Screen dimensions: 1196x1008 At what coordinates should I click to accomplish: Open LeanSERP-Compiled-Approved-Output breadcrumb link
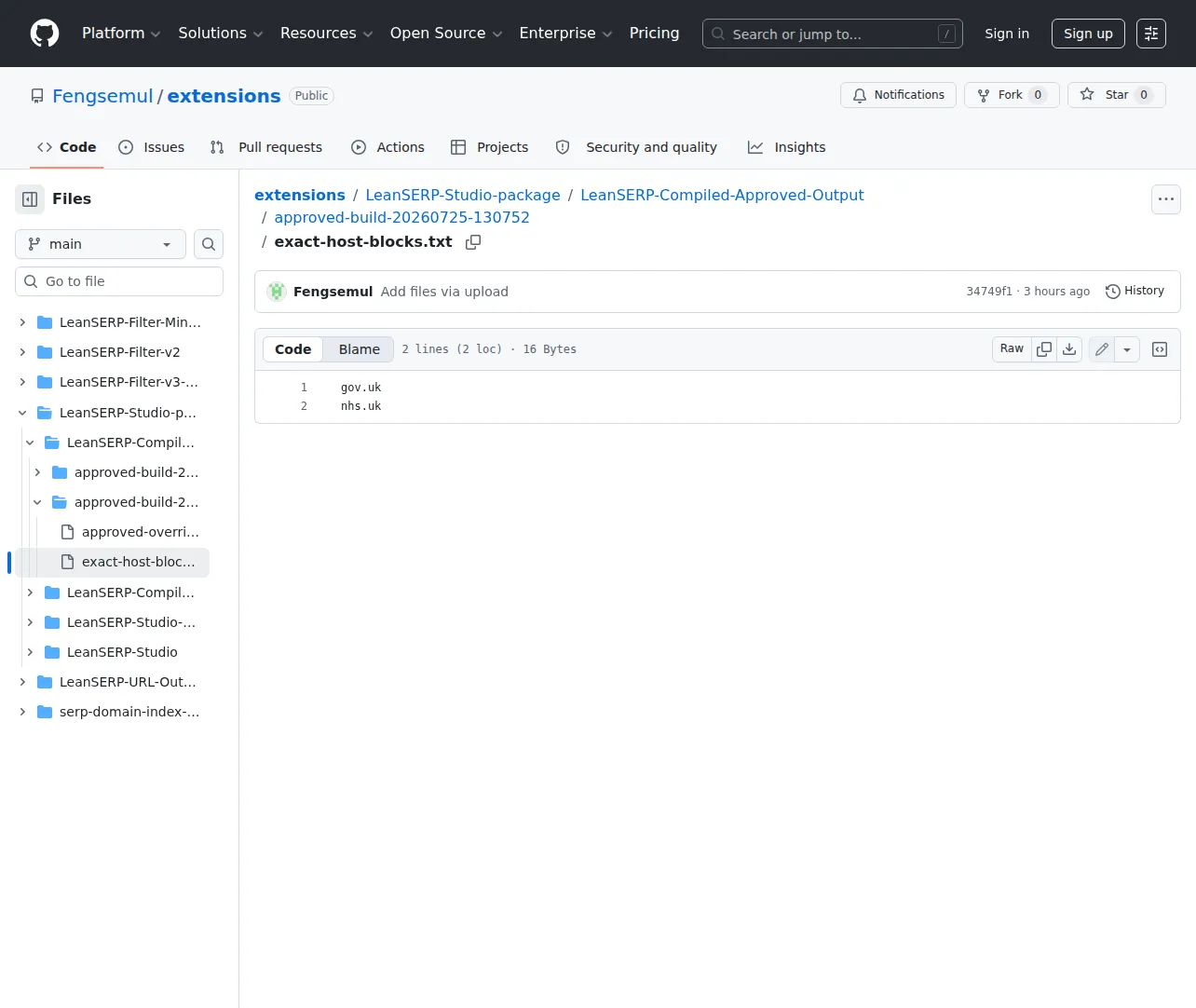point(722,195)
